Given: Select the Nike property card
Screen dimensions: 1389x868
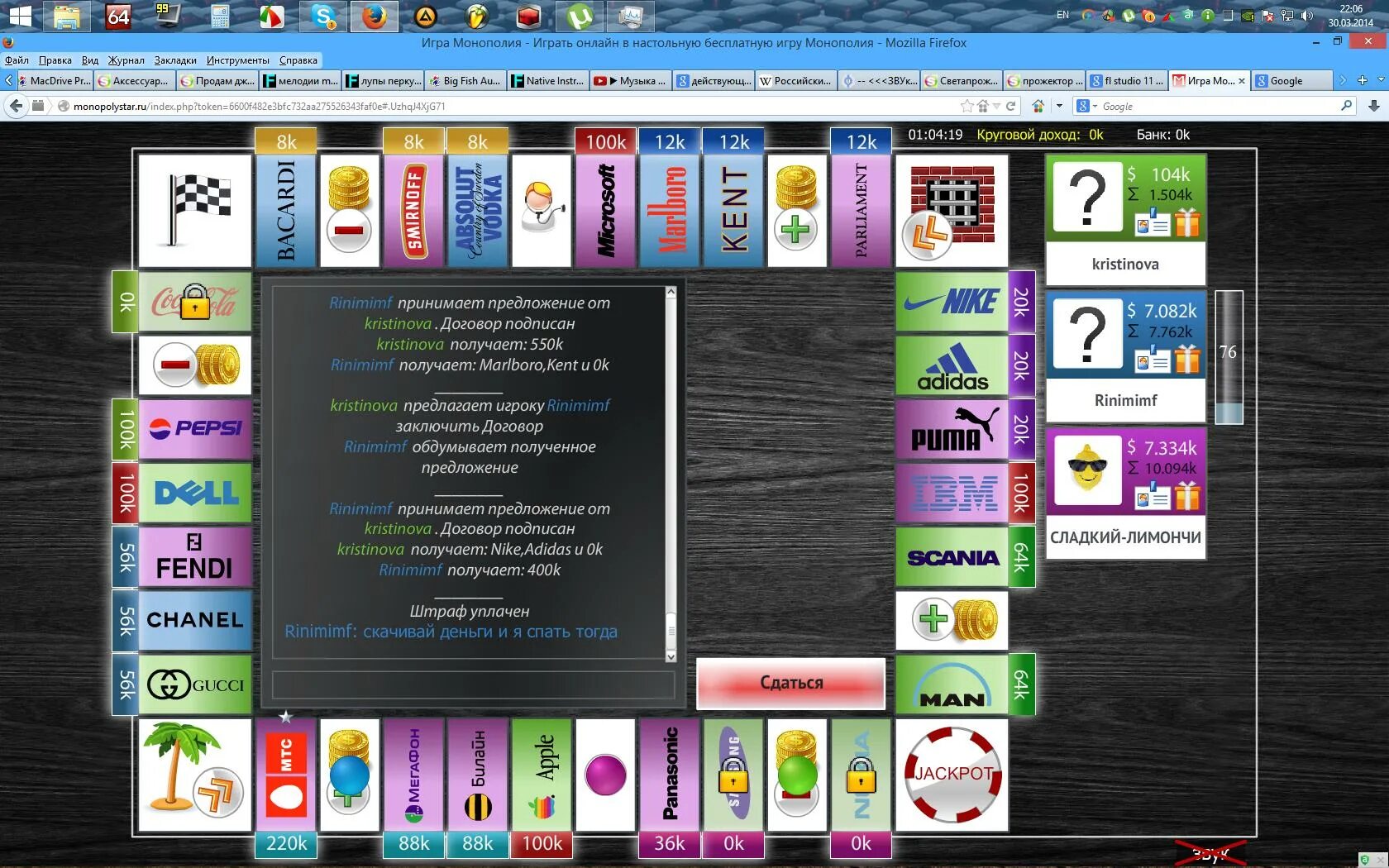Looking at the screenshot, I should click(952, 302).
